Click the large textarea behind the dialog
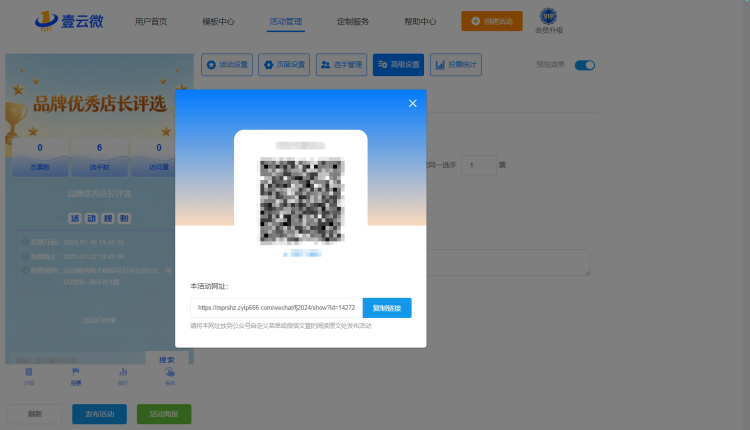Screen dimensions: 750x430 click(x=508, y=262)
